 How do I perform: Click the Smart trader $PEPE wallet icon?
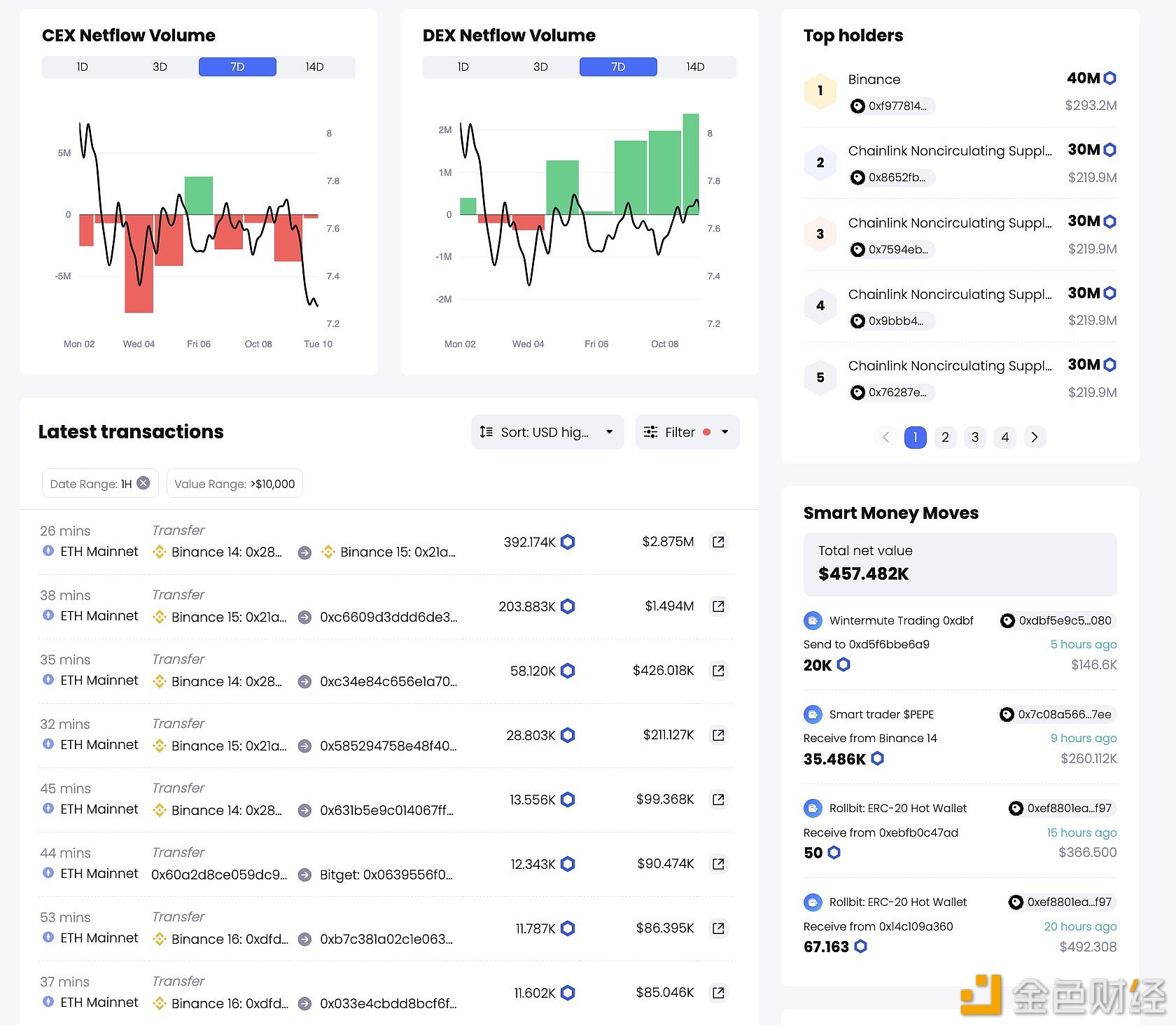click(x=813, y=714)
